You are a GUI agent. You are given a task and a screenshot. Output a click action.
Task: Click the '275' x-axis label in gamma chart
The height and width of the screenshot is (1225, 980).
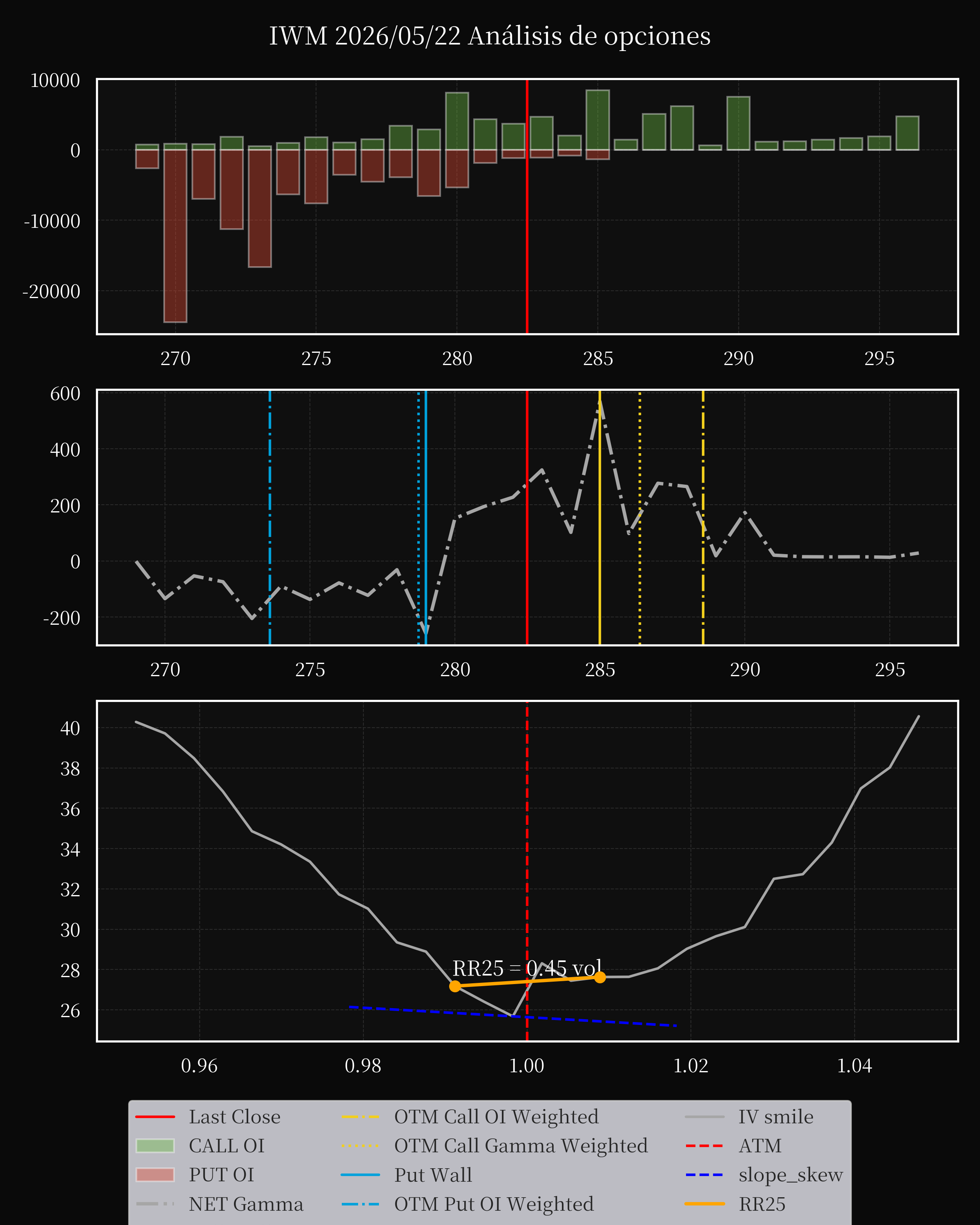pos(310,670)
